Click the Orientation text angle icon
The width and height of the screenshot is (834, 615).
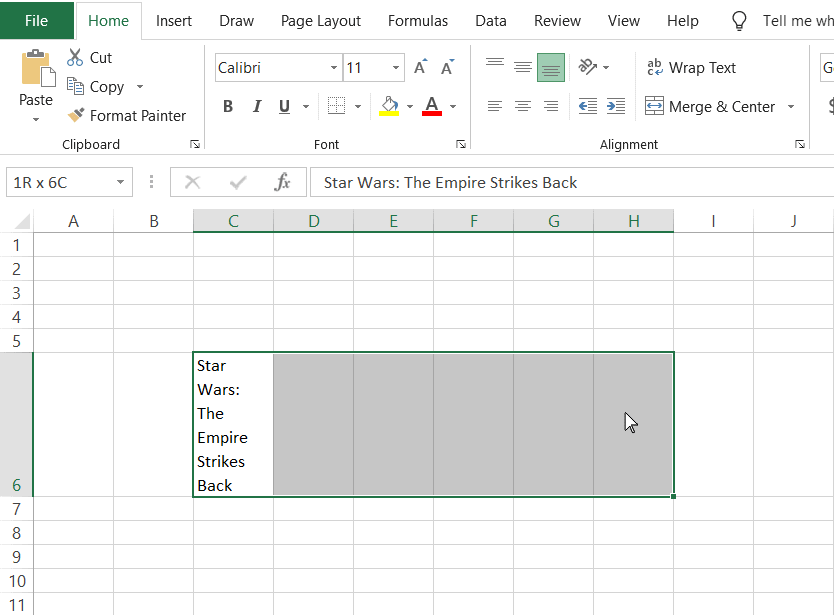(588, 67)
